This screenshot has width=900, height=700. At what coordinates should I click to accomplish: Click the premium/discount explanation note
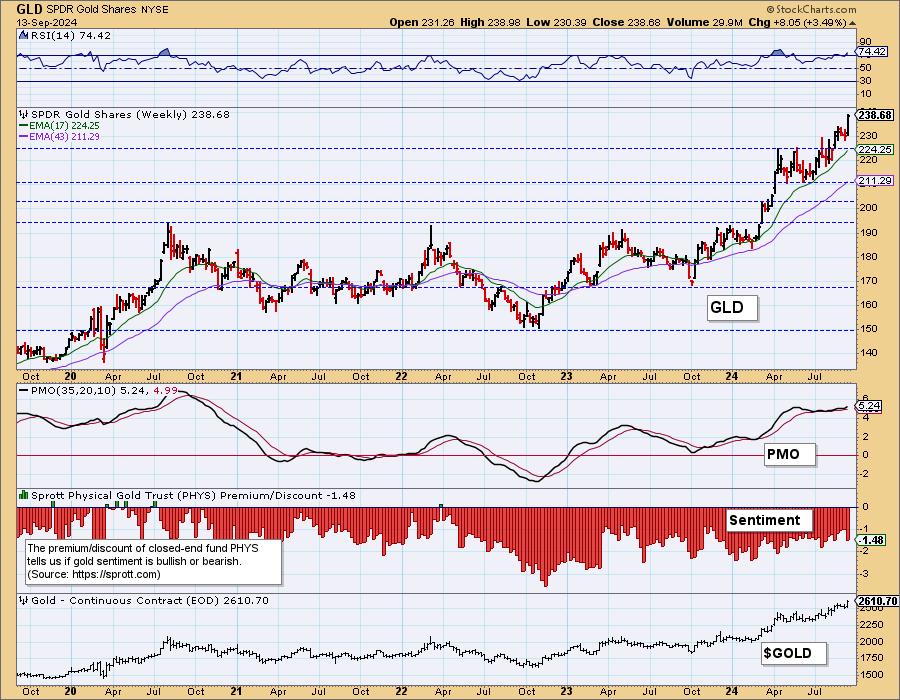[x=154, y=562]
